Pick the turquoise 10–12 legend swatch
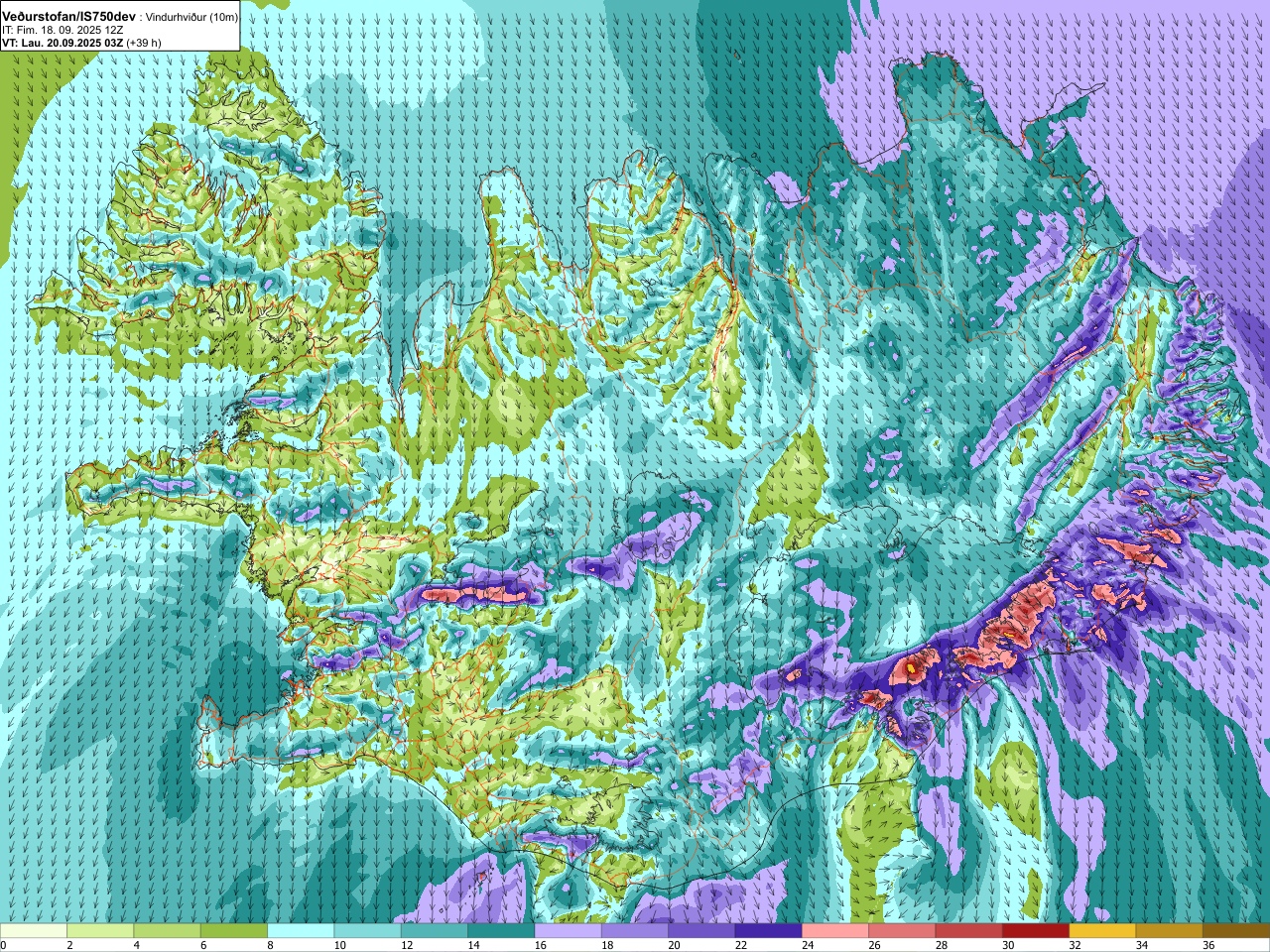1270x952 pixels. coord(367,931)
